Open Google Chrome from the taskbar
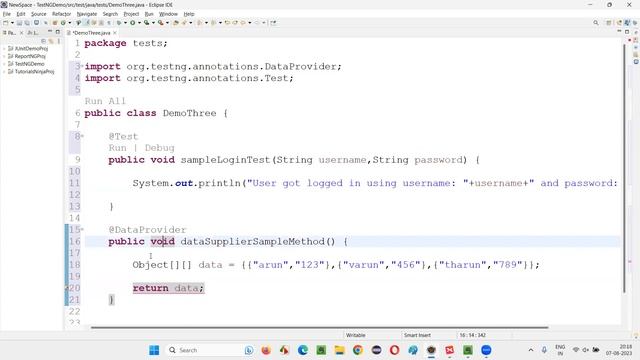This screenshot has width=640, height=360. click(358, 350)
